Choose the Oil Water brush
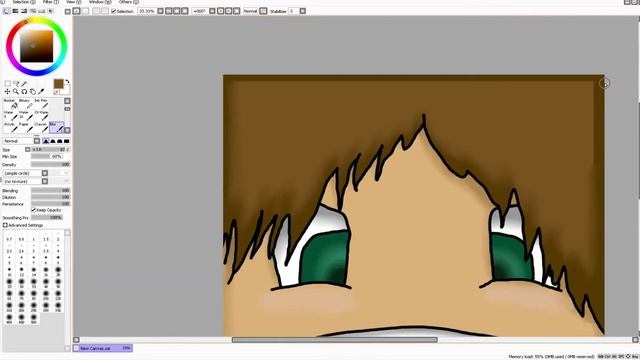This screenshot has height=360, width=640. 41,116
